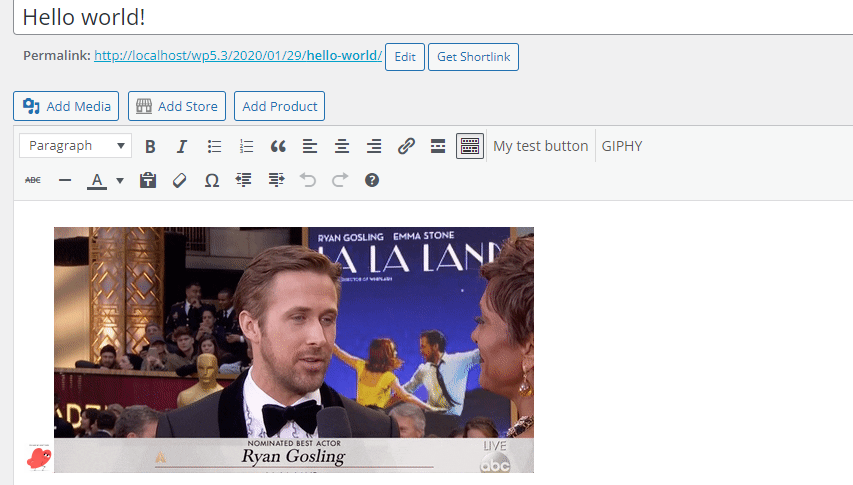This screenshot has height=485, width=853.
Task: Apply blockquote formatting
Action: click(x=278, y=146)
